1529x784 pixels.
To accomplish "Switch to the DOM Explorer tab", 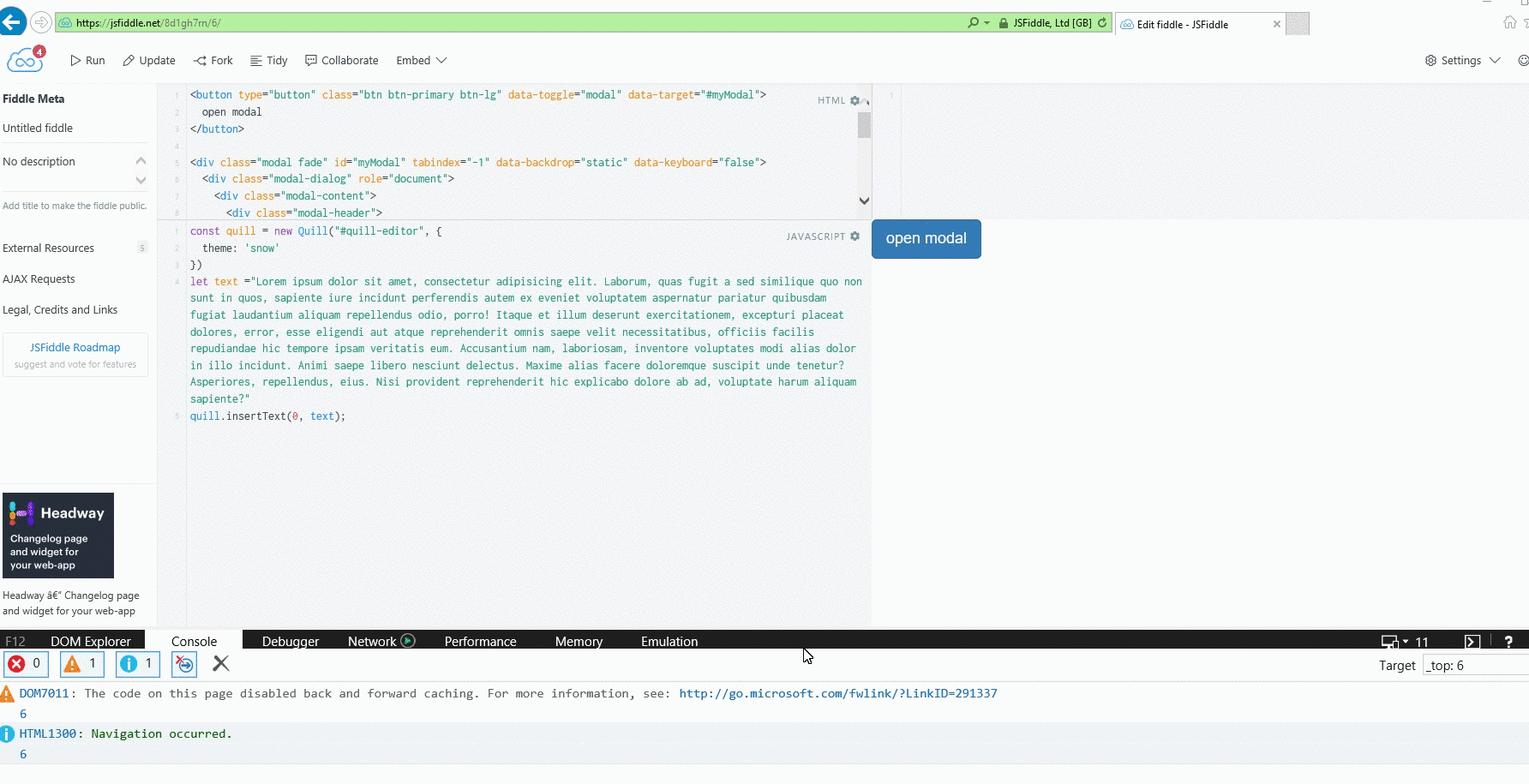I will [x=91, y=641].
